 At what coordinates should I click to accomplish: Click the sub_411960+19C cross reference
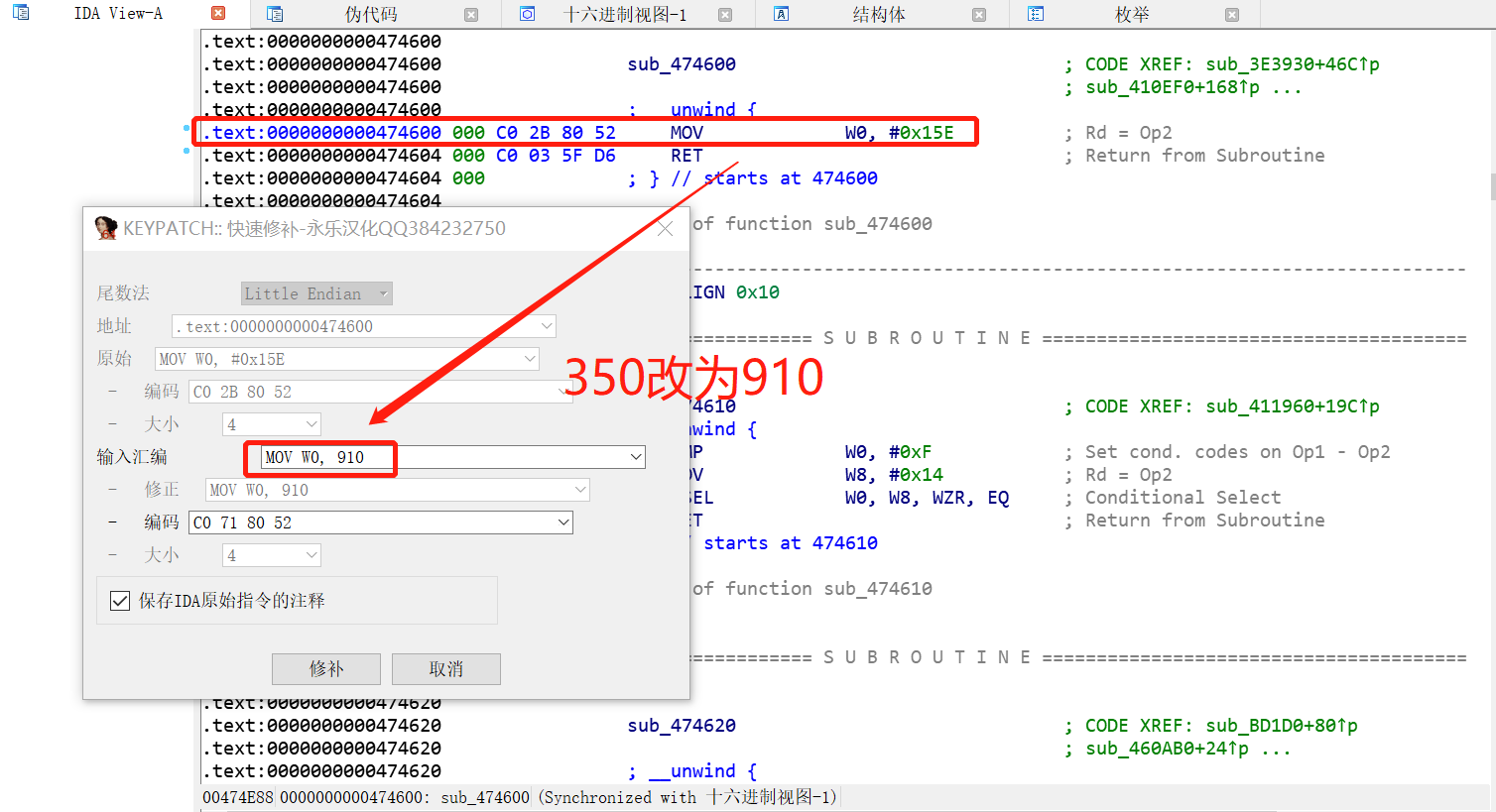(x=1293, y=406)
